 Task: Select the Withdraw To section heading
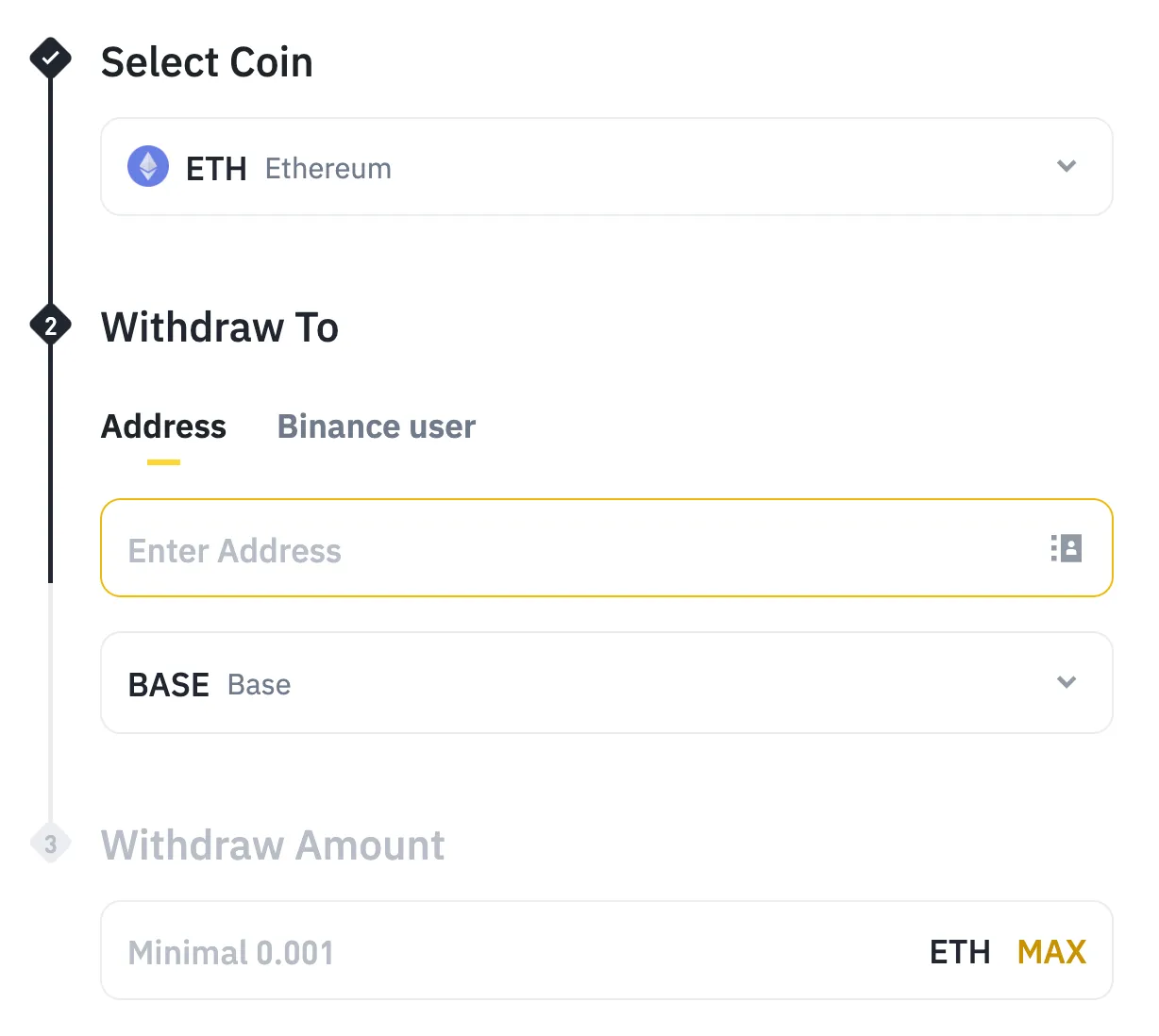pyautogui.click(x=219, y=327)
